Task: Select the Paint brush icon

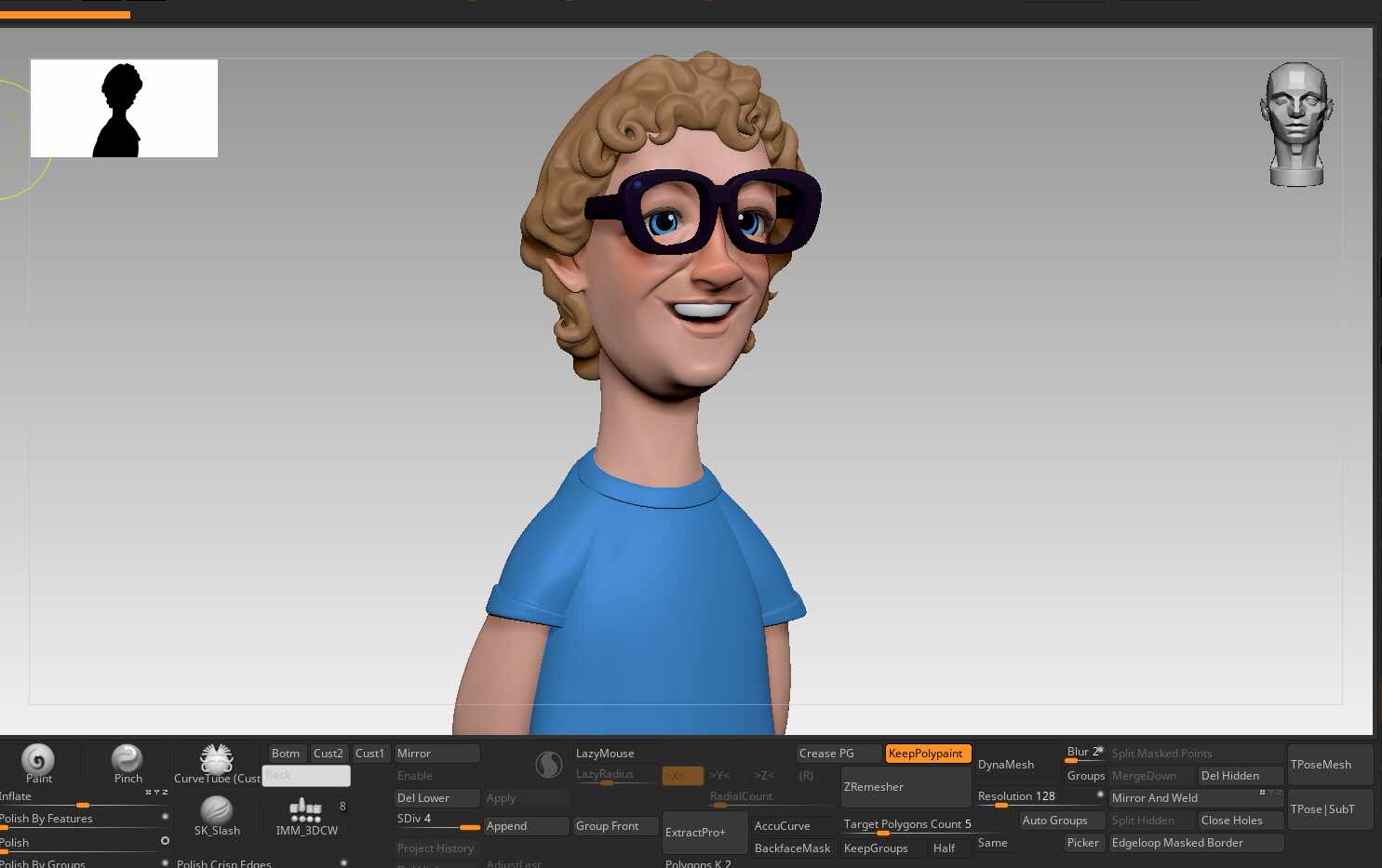Action: coord(38,760)
